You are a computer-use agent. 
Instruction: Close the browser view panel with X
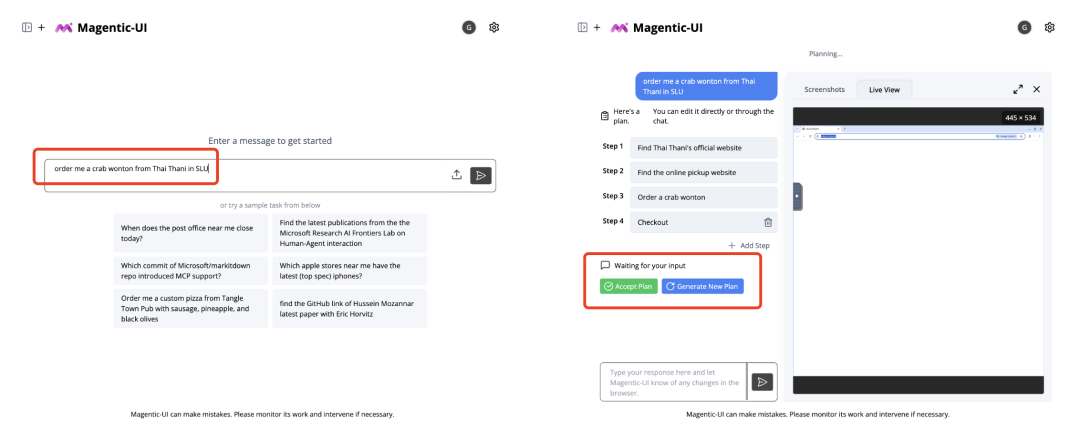pyautogui.click(x=1037, y=90)
